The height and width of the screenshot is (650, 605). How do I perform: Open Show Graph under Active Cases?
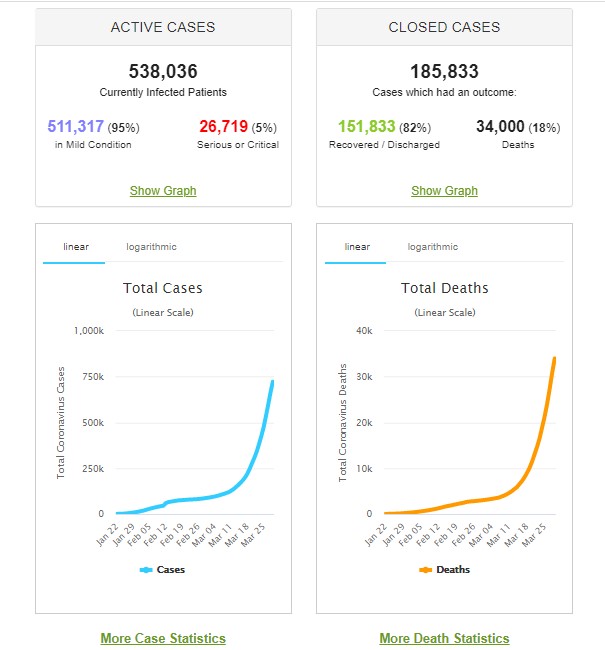point(163,191)
